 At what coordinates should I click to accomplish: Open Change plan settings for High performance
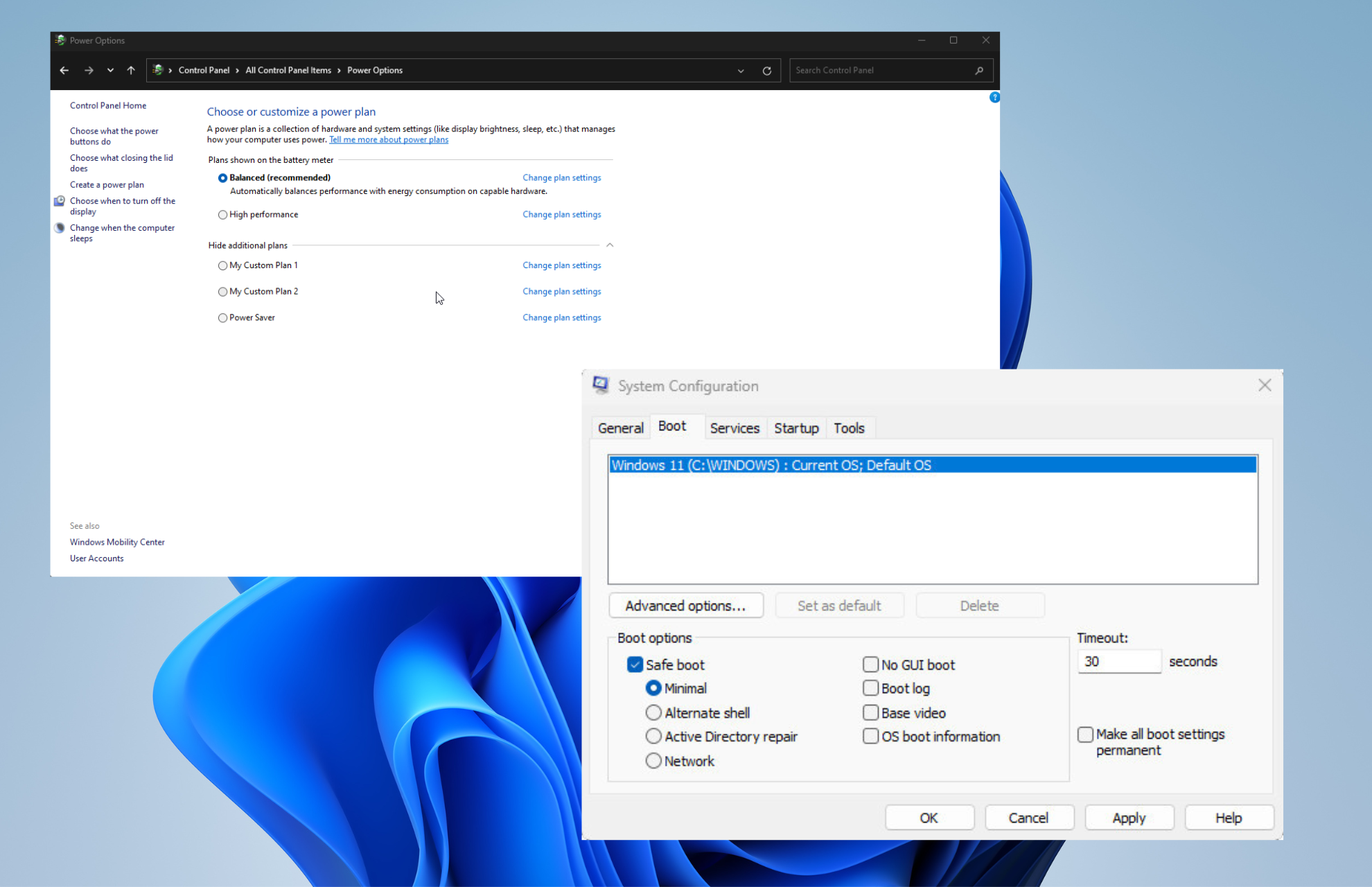click(561, 214)
